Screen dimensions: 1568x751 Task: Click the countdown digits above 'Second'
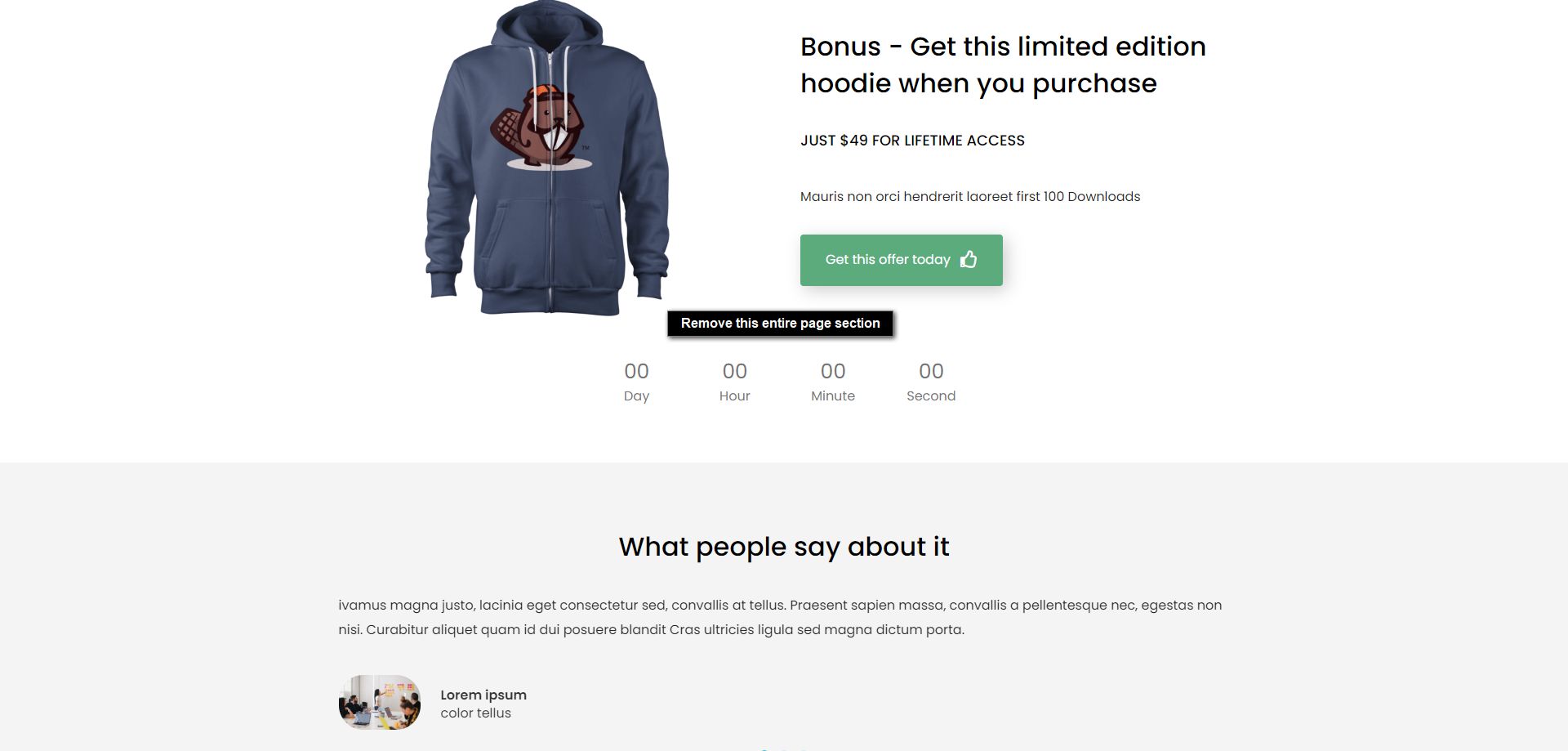point(931,372)
